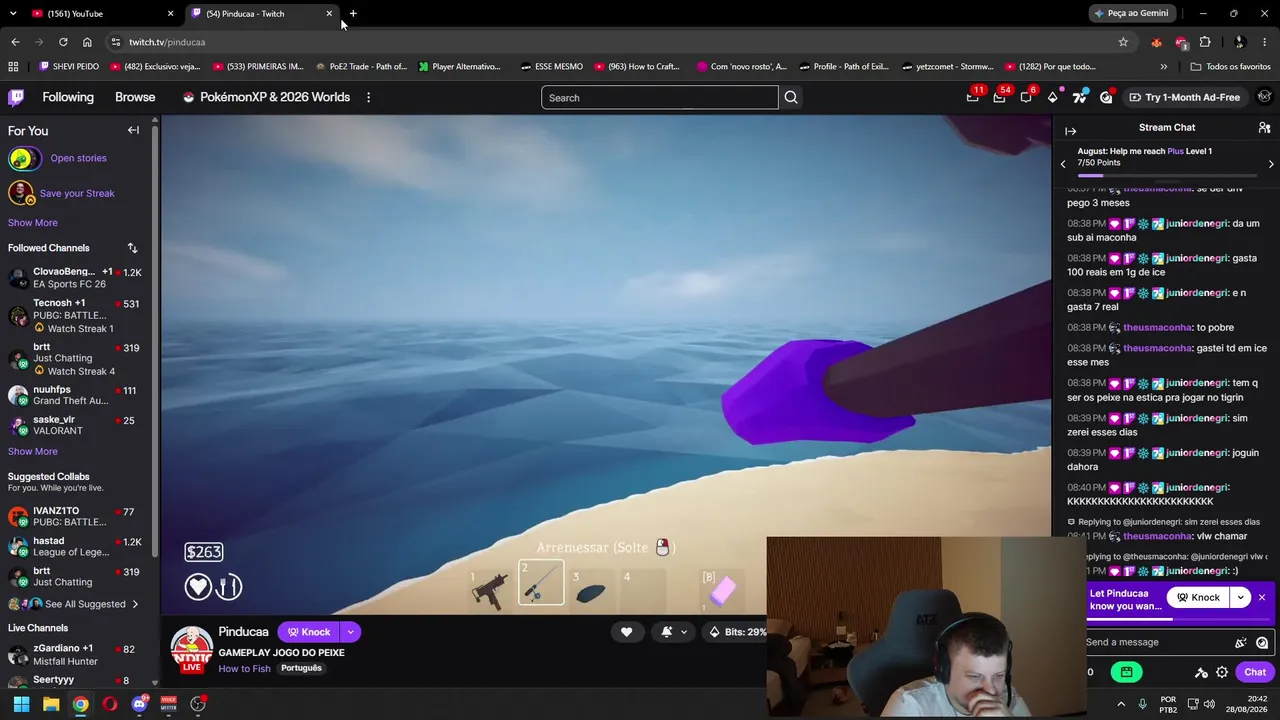Focus the Send a message chat input
Image resolution: width=1280 pixels, height=720 pixels.
tap(1158, 643)
